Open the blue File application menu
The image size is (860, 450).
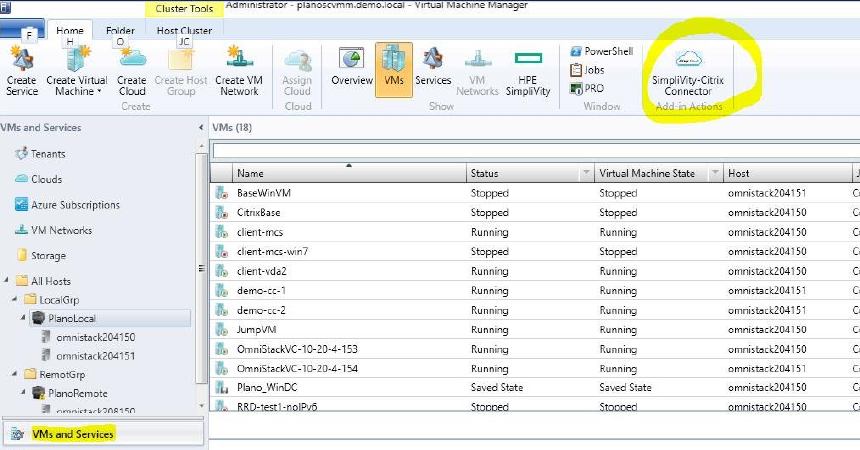click(22, 29)
